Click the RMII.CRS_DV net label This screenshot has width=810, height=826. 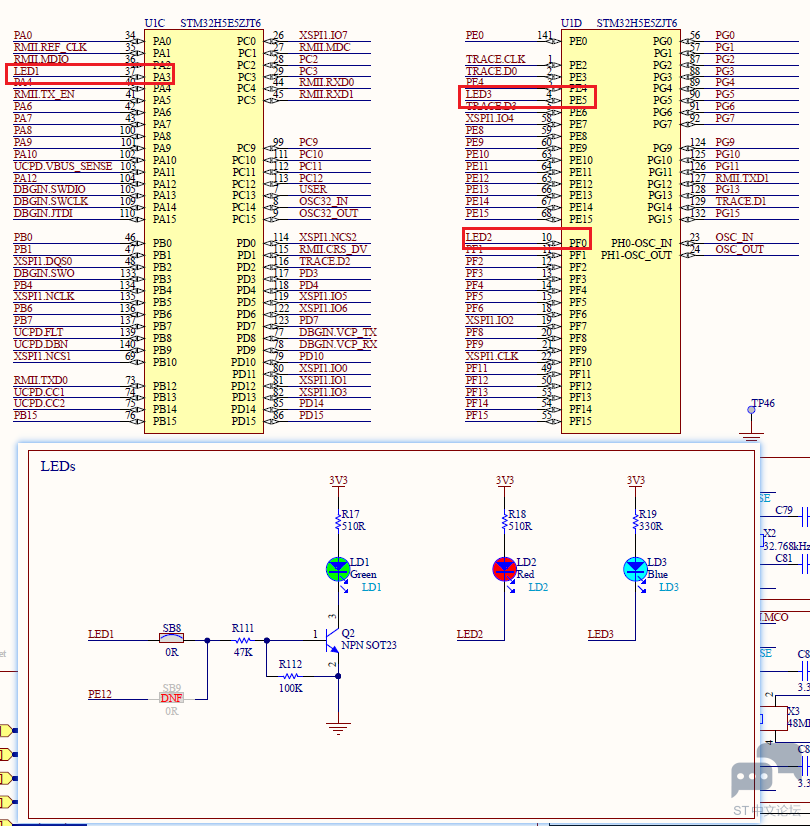(x=333, y=249)
